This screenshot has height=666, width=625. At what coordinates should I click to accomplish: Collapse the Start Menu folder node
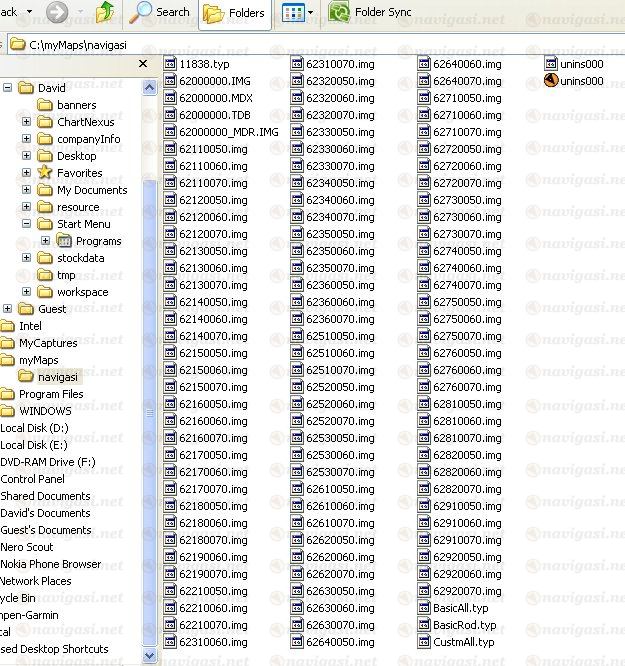coord(26,224)
